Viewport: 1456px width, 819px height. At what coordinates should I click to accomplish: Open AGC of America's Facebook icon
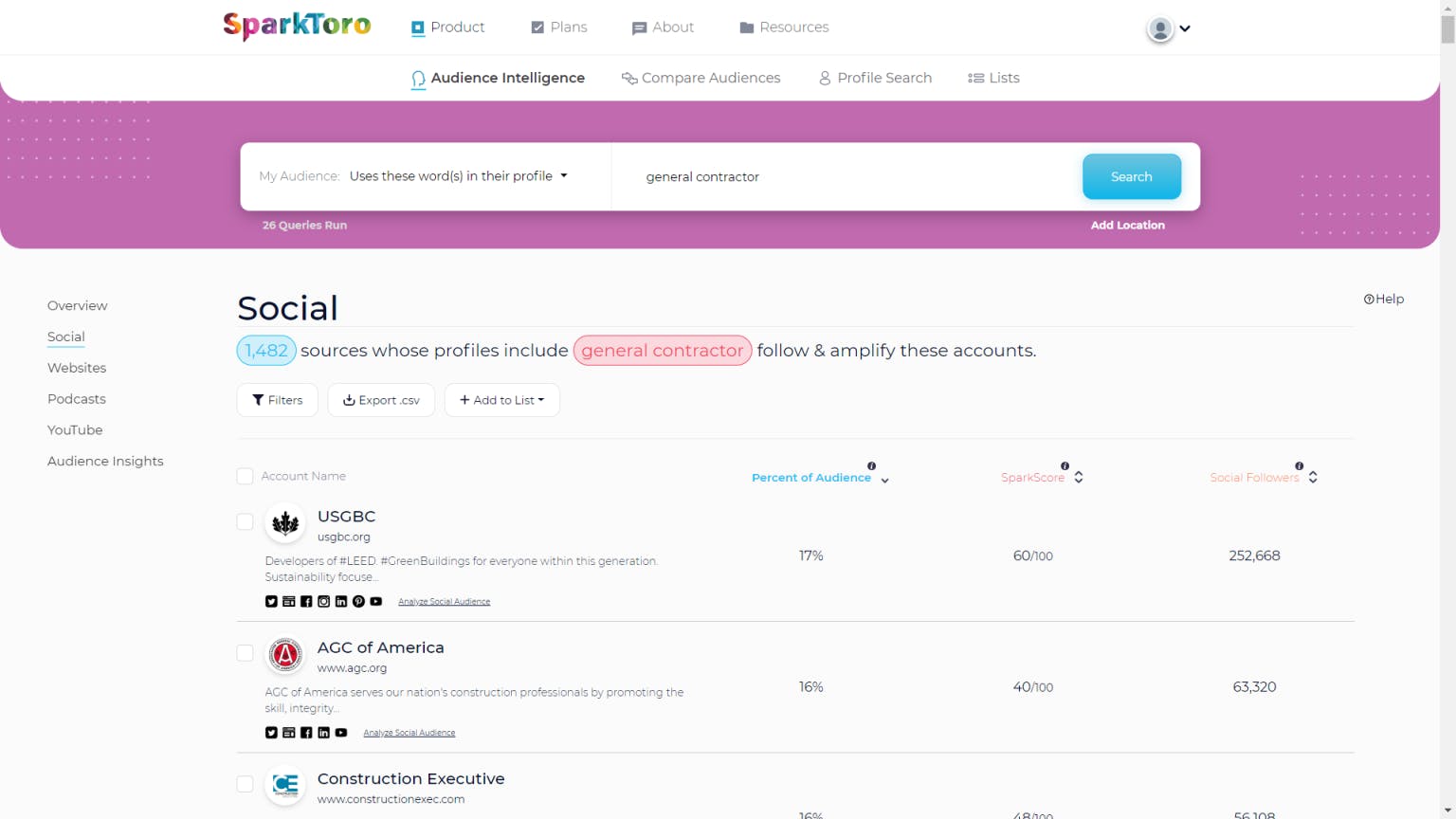click(306, 733)
